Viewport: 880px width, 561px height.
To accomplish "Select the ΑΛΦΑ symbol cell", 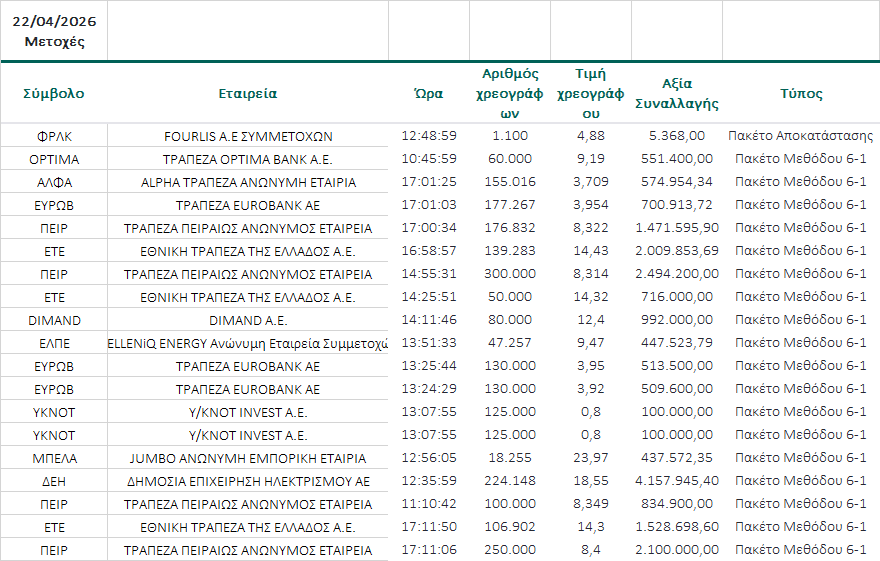I will pyautogui.click(x=54, y=182).
